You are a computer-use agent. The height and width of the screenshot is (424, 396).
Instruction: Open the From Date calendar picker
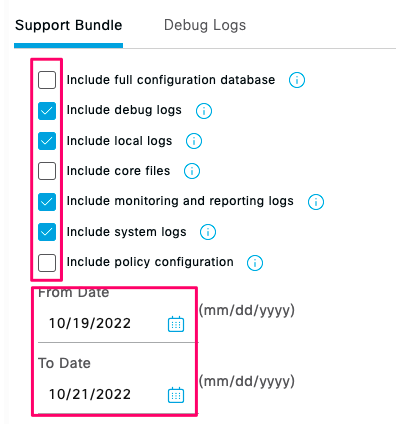176,324
